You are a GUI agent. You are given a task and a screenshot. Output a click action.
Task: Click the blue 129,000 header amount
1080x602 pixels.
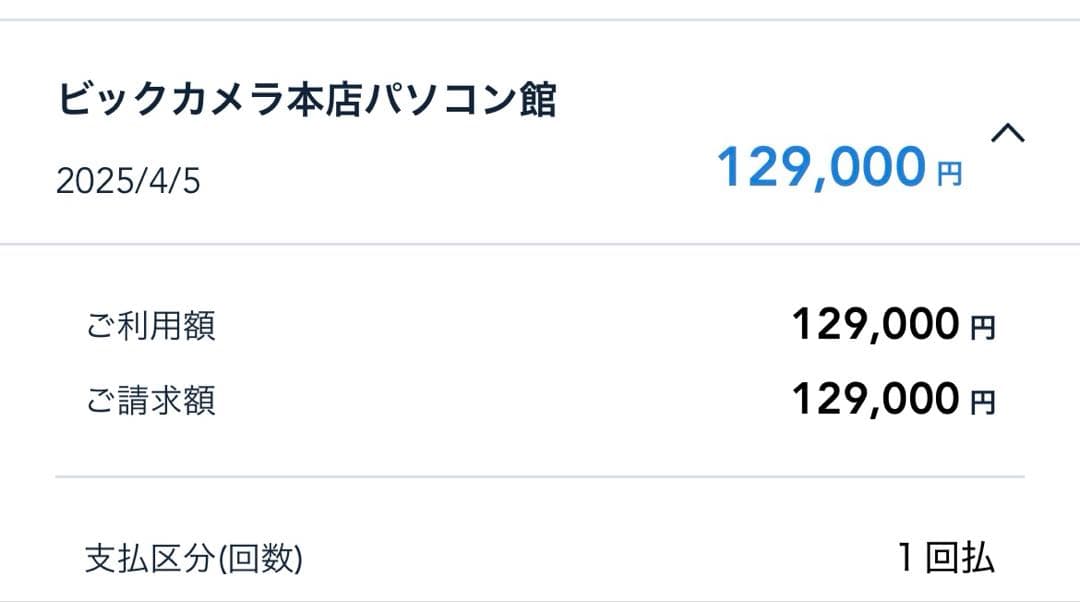pos(821,167)
